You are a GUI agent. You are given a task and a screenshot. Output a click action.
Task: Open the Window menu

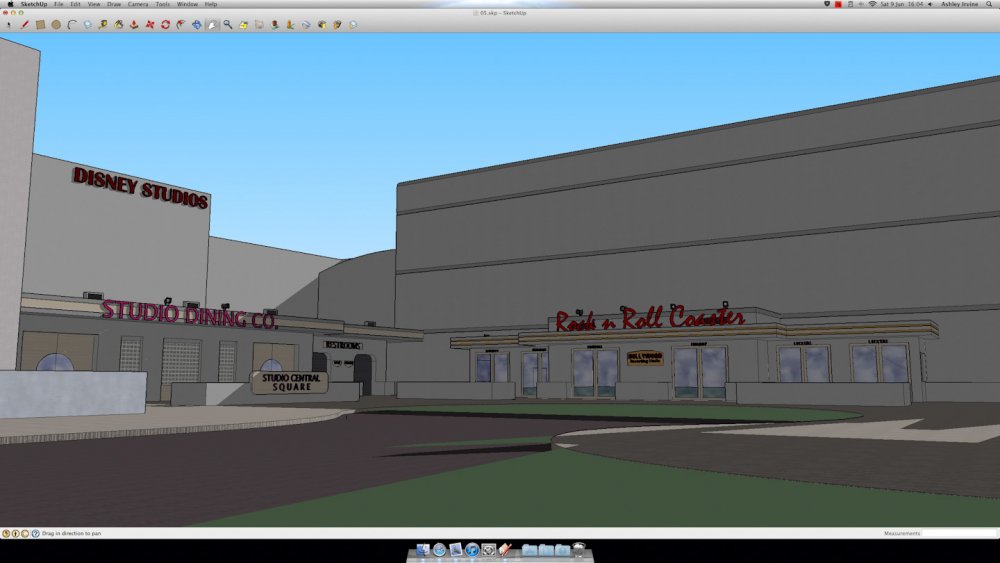[x=187, y=4]
